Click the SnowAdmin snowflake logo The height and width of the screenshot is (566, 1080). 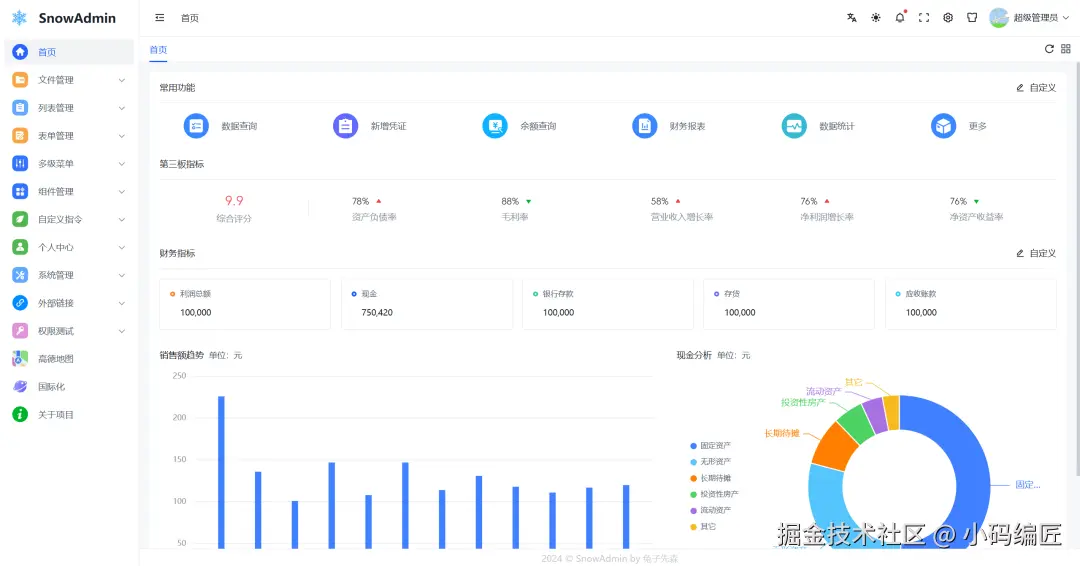(x=19, y=18)
